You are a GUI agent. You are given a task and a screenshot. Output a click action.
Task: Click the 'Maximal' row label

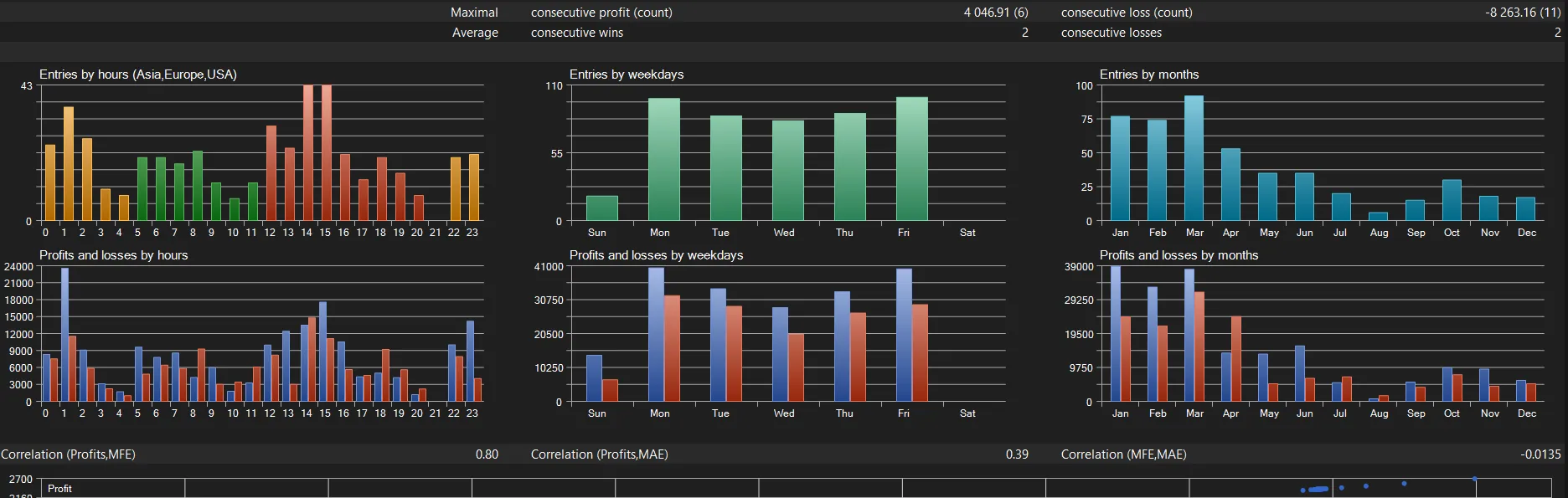[474, 13]
